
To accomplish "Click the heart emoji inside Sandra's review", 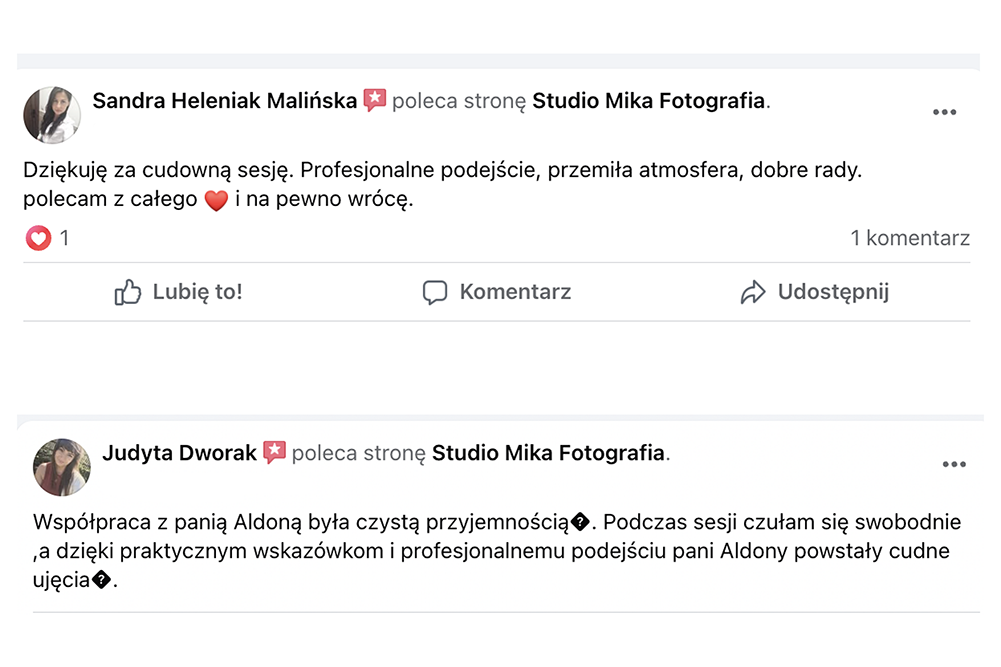I will pyautogui.click(x=216, y=200).
